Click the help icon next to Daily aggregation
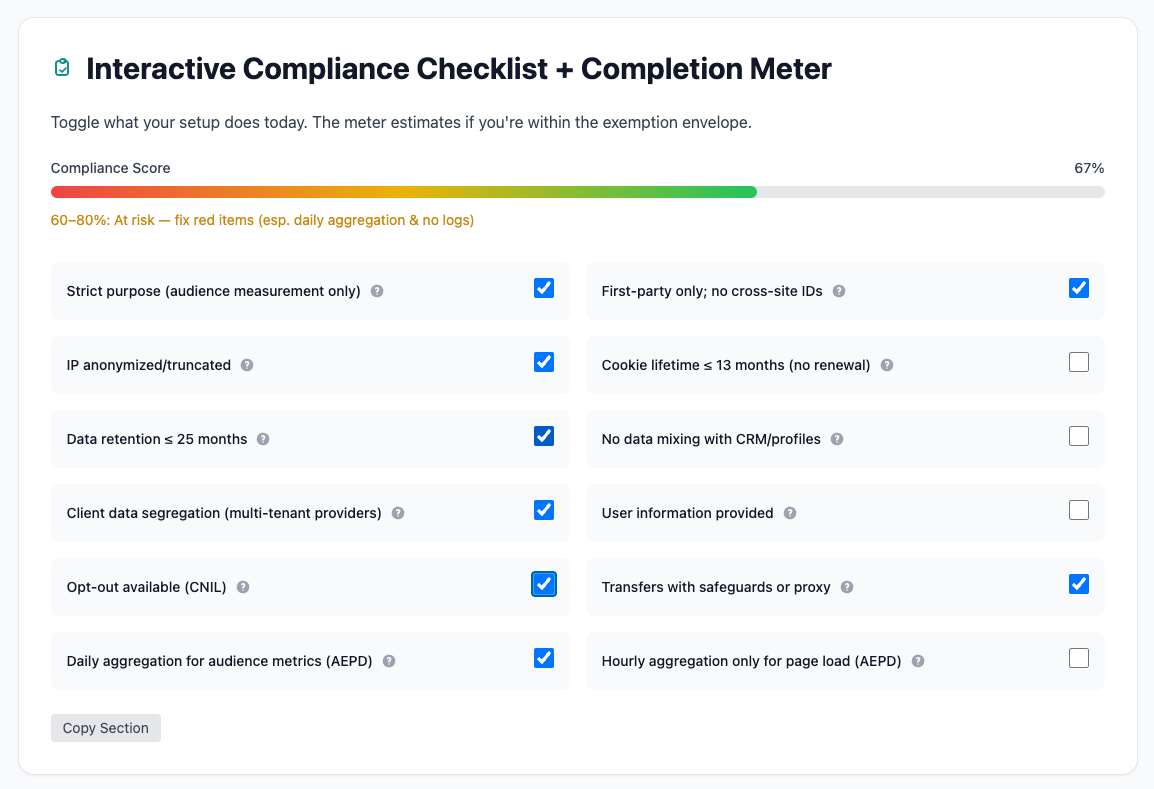Image resolution: width=1154 pixels, height=789 pixels. point(388,661)
